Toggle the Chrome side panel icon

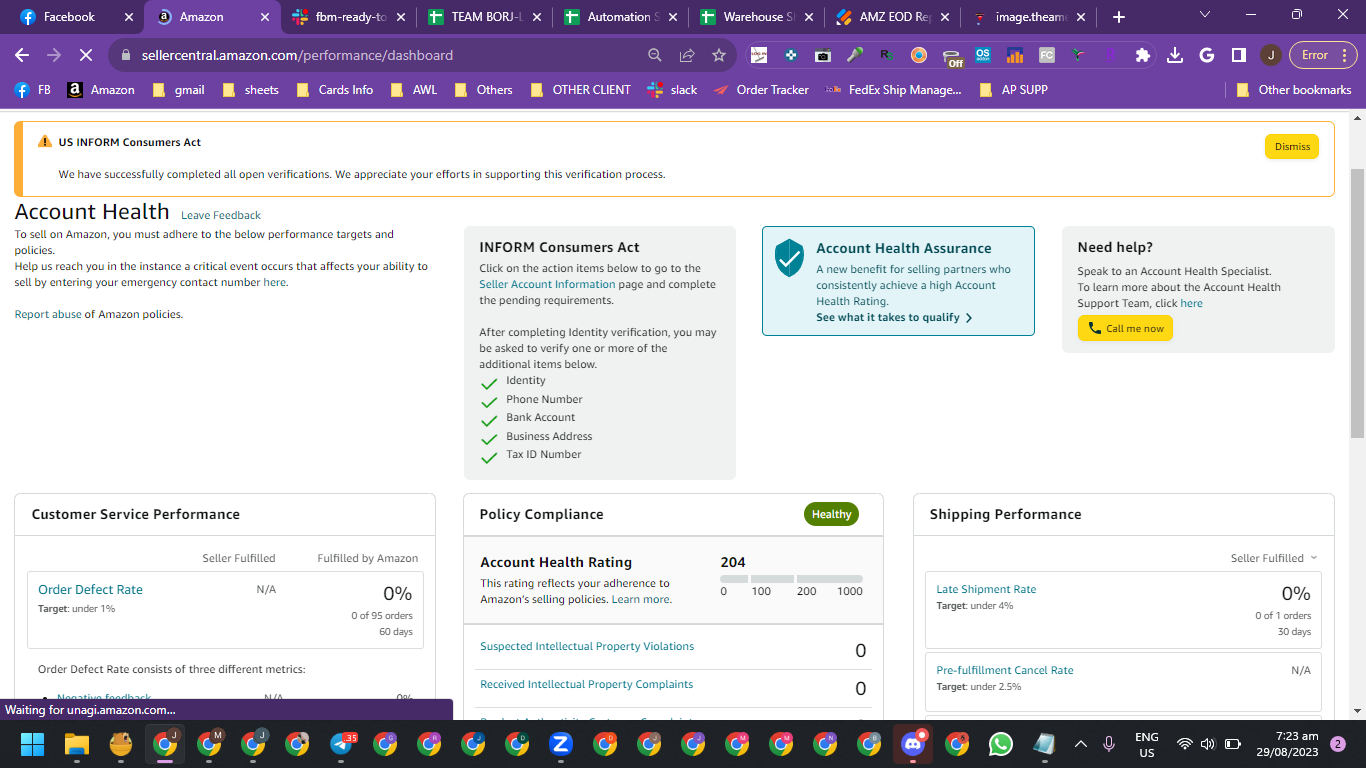point(1239,55)
